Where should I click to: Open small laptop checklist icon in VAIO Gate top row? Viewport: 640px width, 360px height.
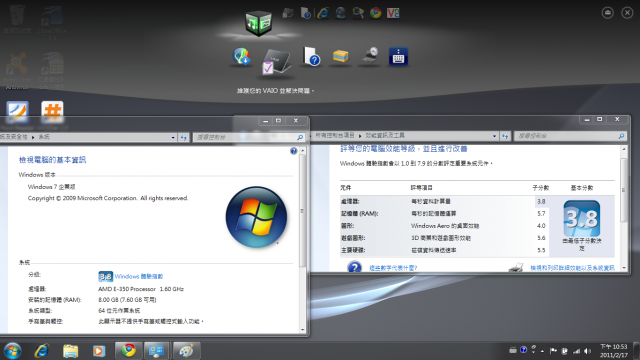288,13
